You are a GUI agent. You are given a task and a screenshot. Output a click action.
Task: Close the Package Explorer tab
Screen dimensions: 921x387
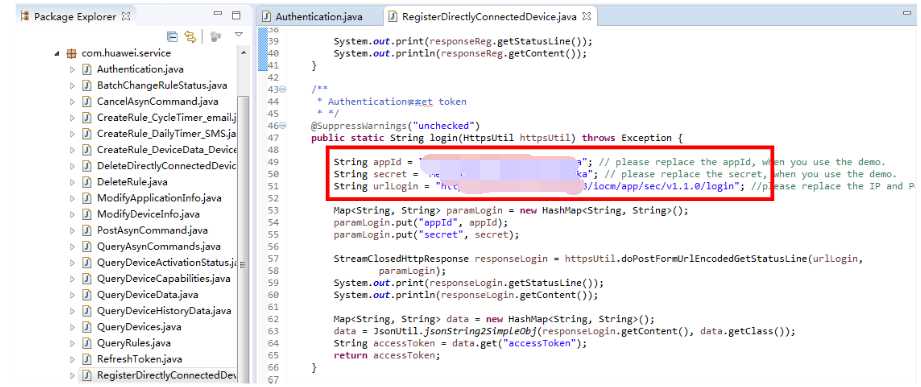tap(126, 16)
